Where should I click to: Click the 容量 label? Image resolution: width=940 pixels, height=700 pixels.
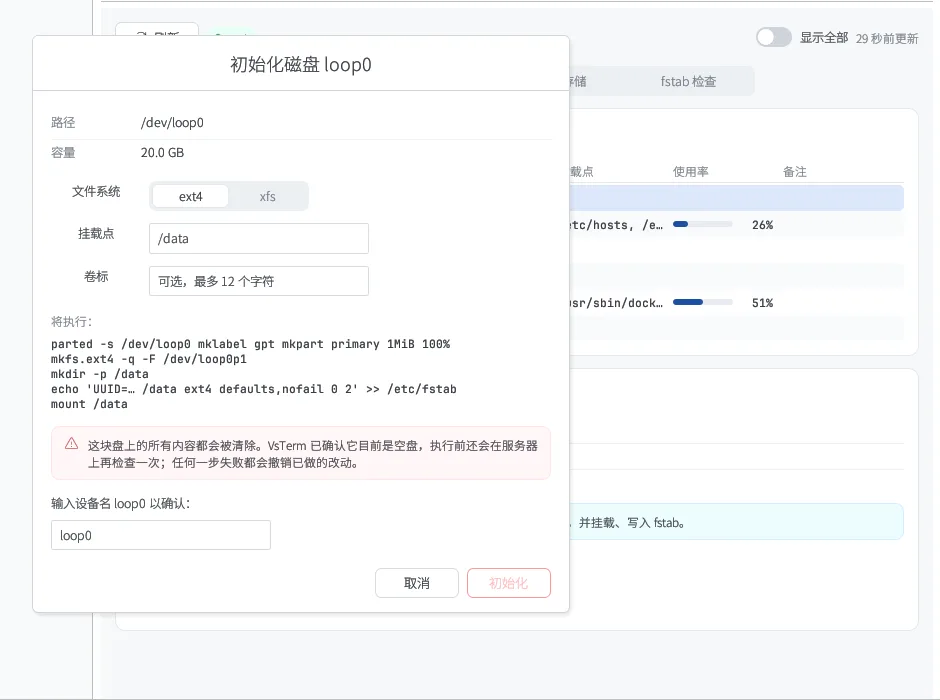click(63, 153)
